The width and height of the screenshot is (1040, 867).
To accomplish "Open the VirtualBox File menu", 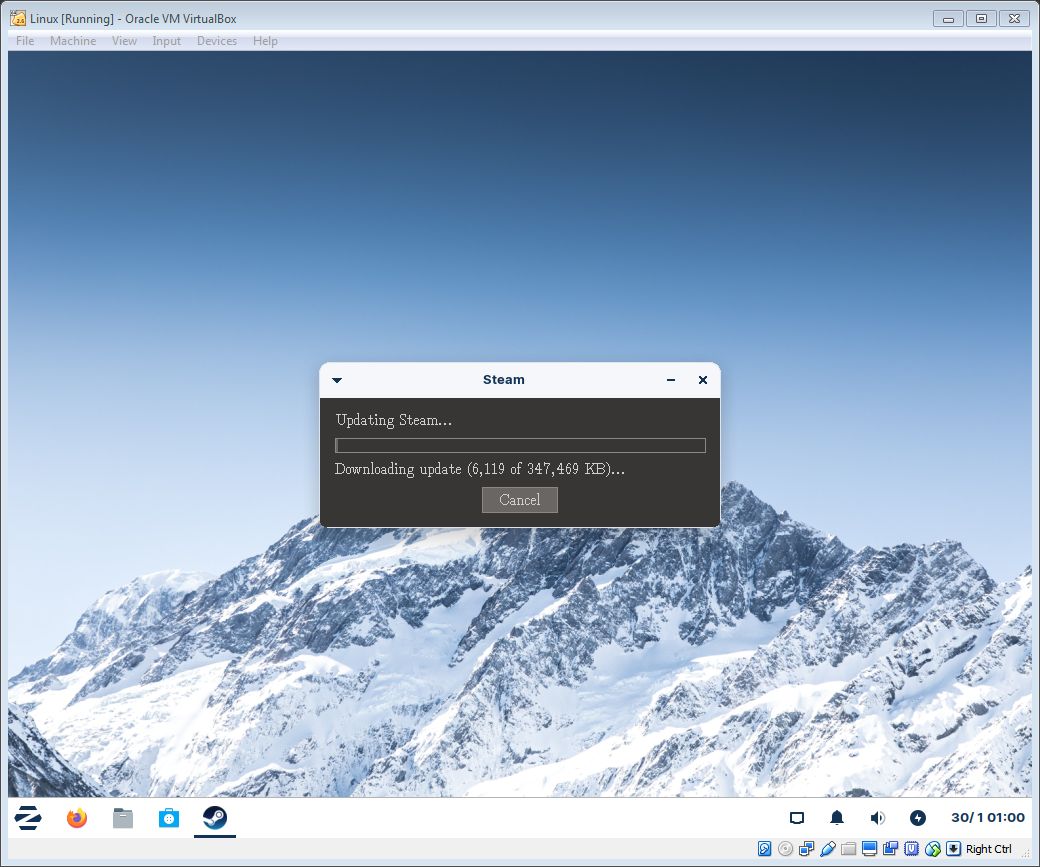I will [25, 41].
